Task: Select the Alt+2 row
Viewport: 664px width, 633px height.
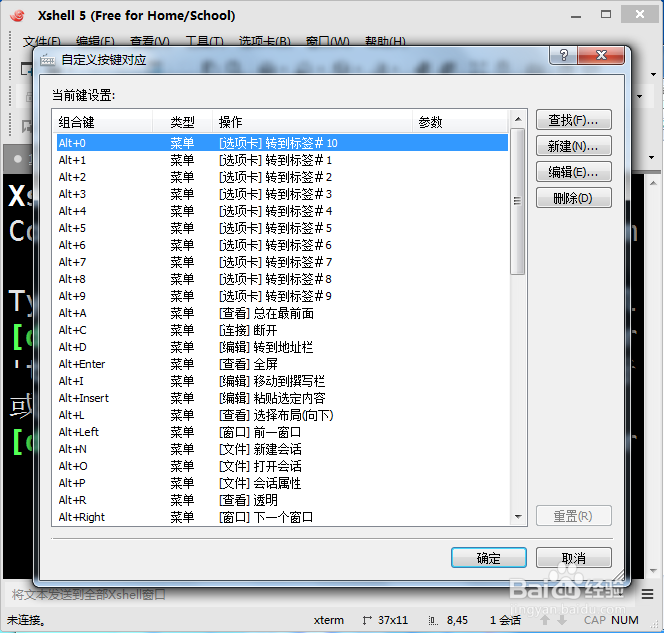Action: click(282, 177)
